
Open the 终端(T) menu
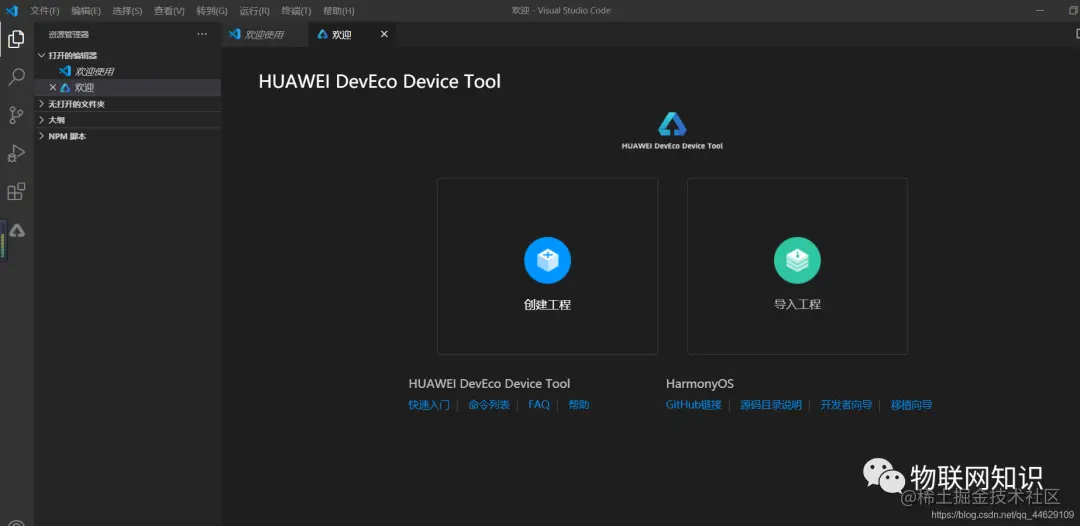click(296, 11)
